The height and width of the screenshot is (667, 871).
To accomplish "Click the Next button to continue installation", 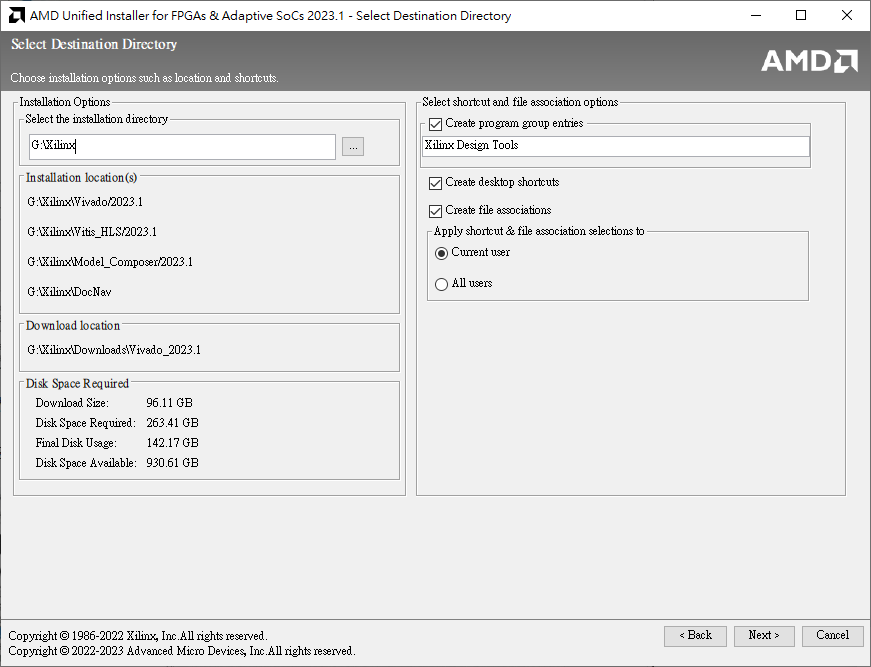I will pyautogui.click(x=763, y=635).
